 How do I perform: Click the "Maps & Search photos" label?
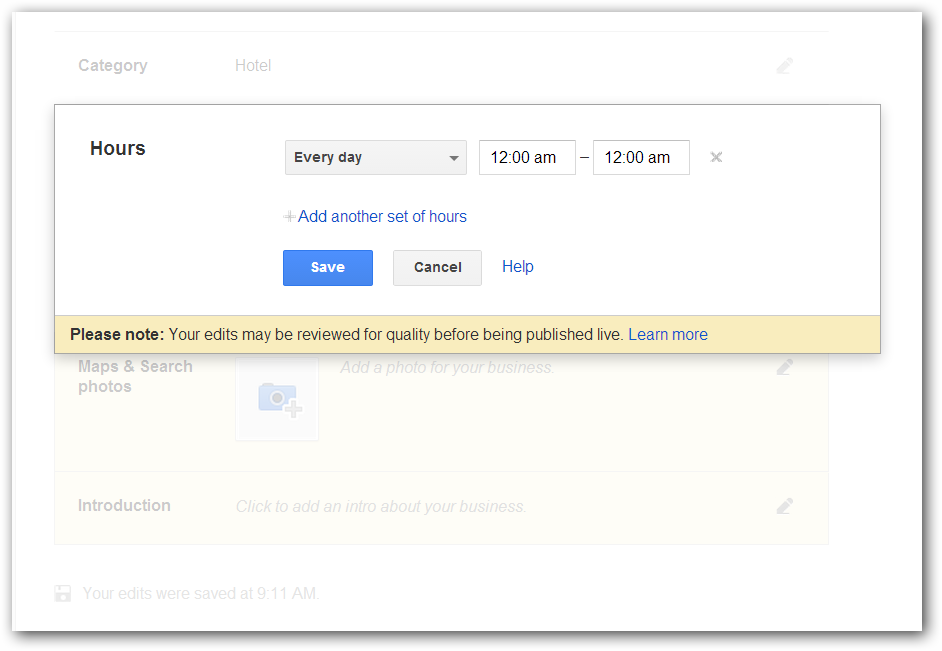pos(135,376)
